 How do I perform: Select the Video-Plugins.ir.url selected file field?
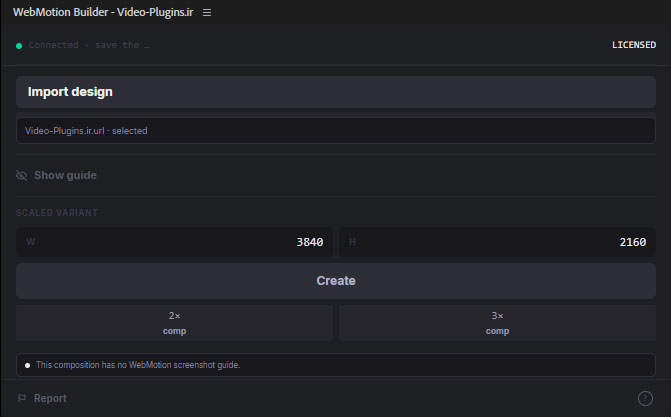[x=336, y=131]
